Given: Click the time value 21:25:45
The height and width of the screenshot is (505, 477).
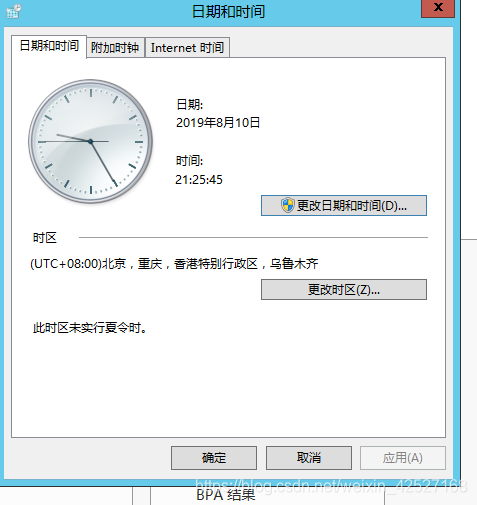Looking at the screenshot, I should (199, 180).
